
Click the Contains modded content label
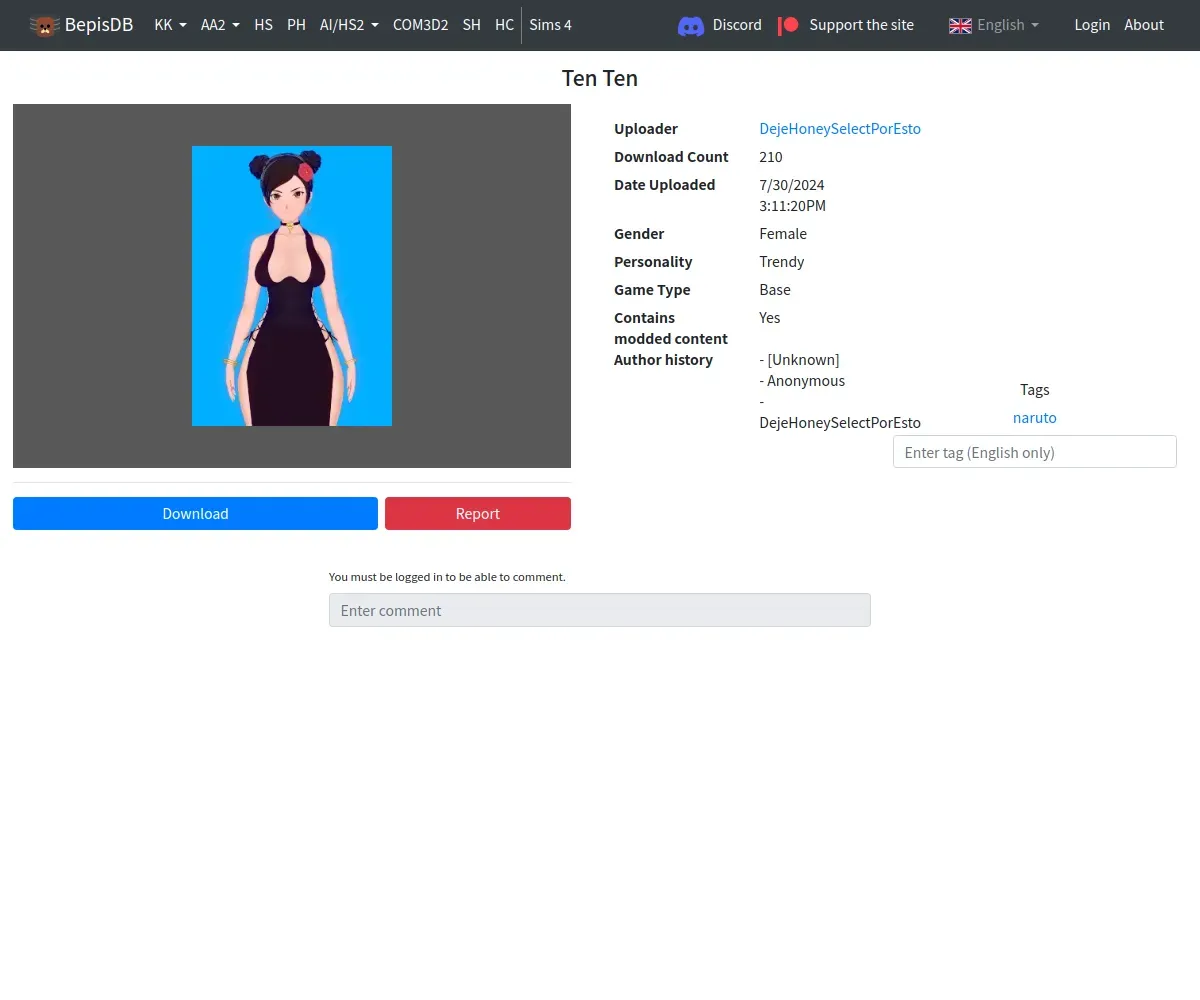(671, 328)
